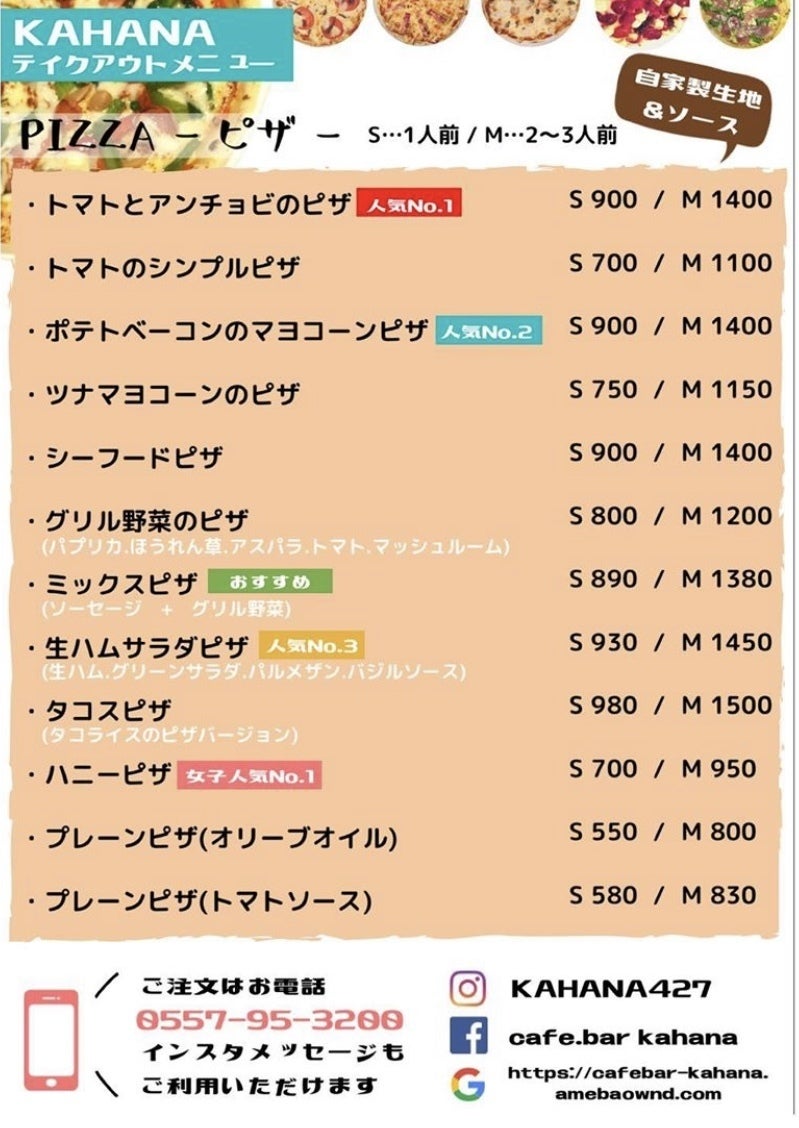Click the PIZZA - ピザ section heading

(x=160, y=134)
